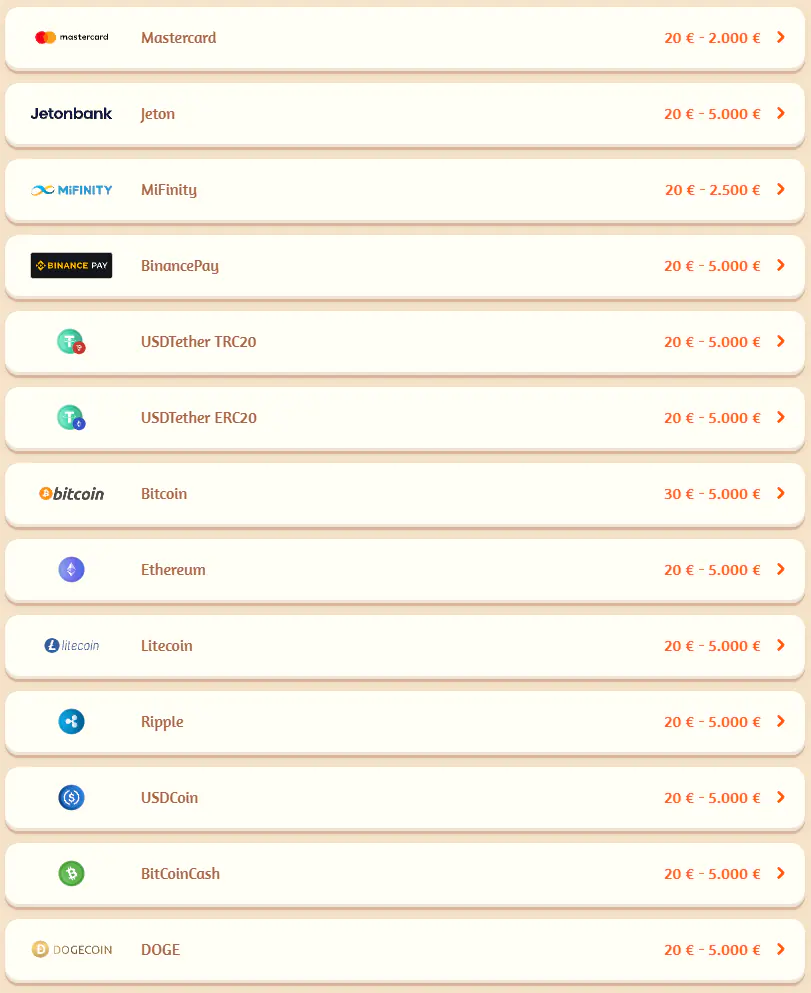
Task: Expand the Bitcoin row chevron arrow
Action: pyautogui.click(x=781, y=494)
